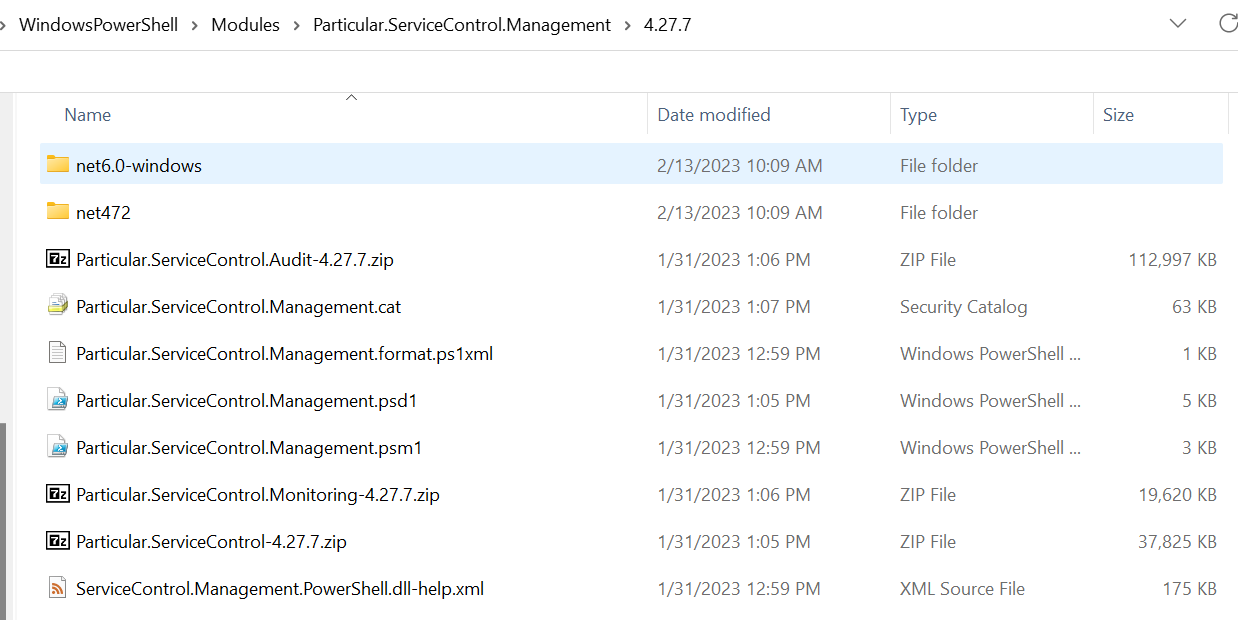1238x620 pixels.
Task: Click the security catalog icon for the .cat file
Action: [57, 305]
